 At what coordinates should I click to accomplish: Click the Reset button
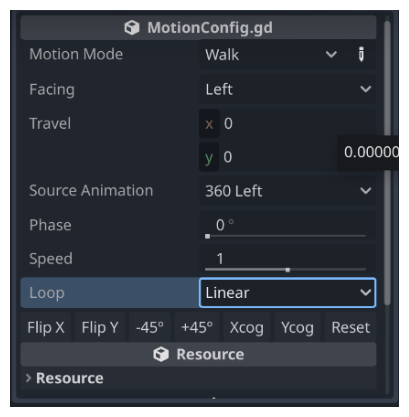(x=351, y=327)
